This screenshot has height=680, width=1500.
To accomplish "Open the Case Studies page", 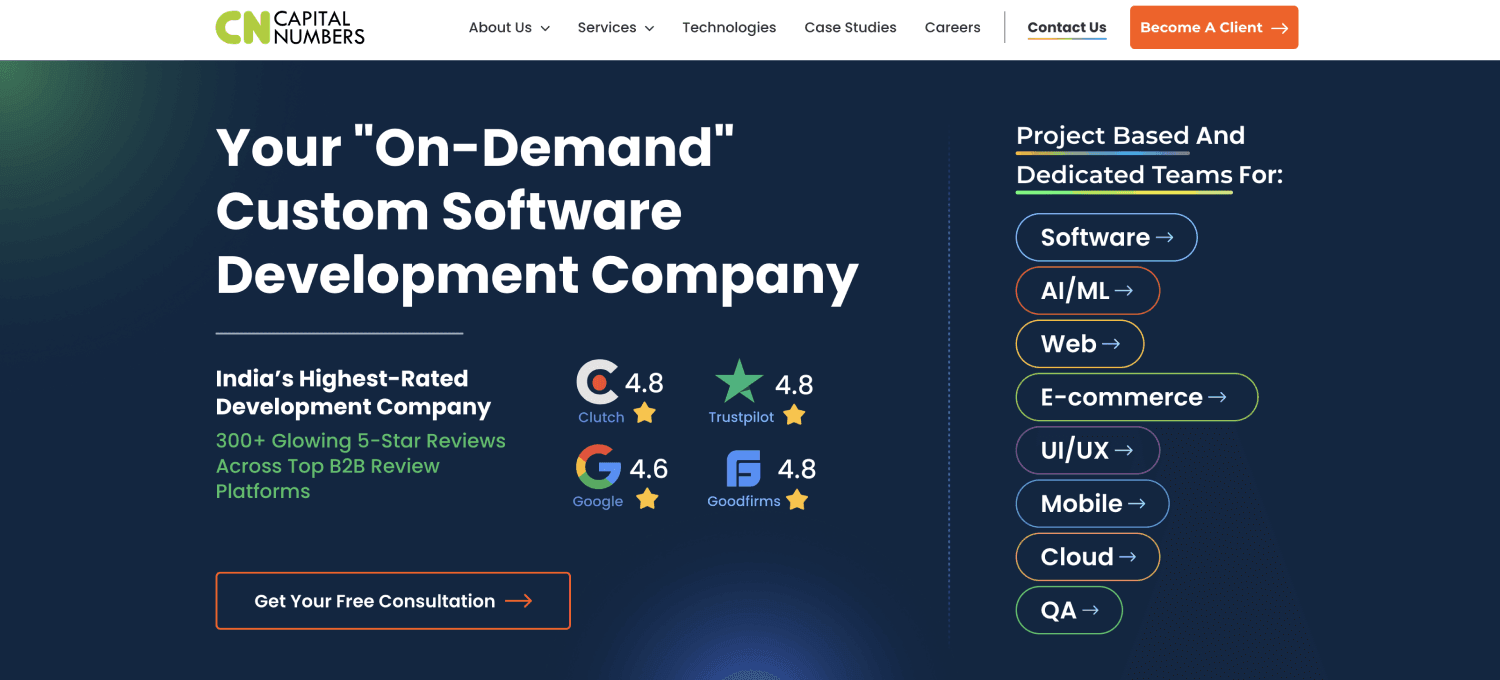I will coord(850,28).
